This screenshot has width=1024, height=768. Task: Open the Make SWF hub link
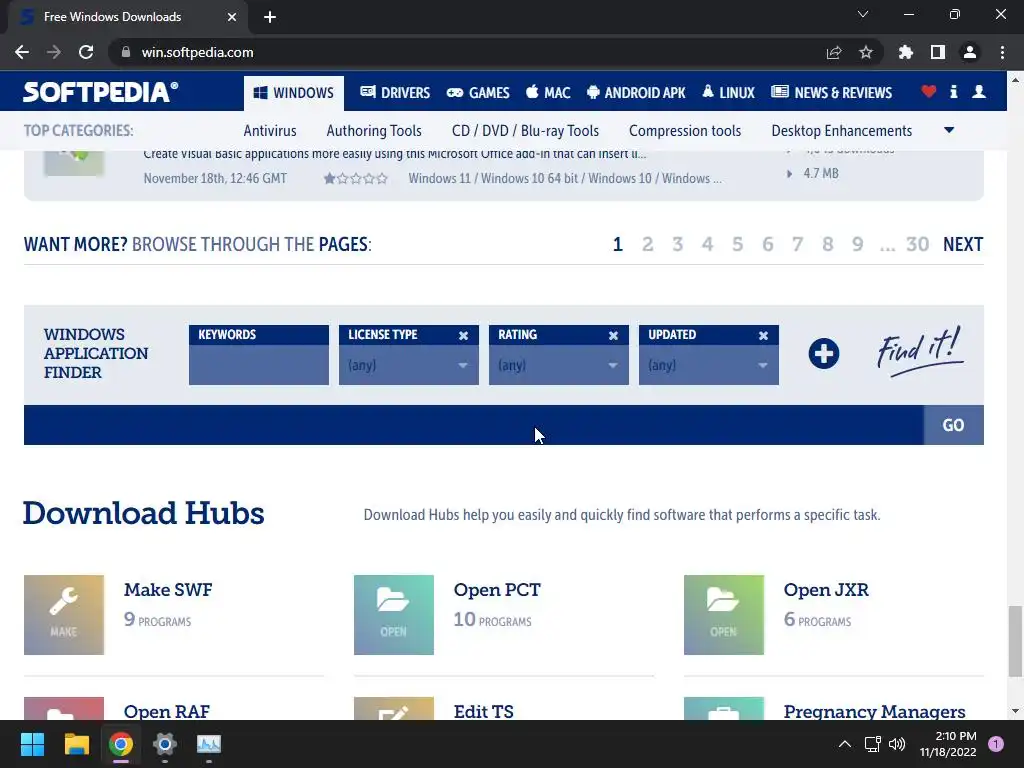pos(168,590)
